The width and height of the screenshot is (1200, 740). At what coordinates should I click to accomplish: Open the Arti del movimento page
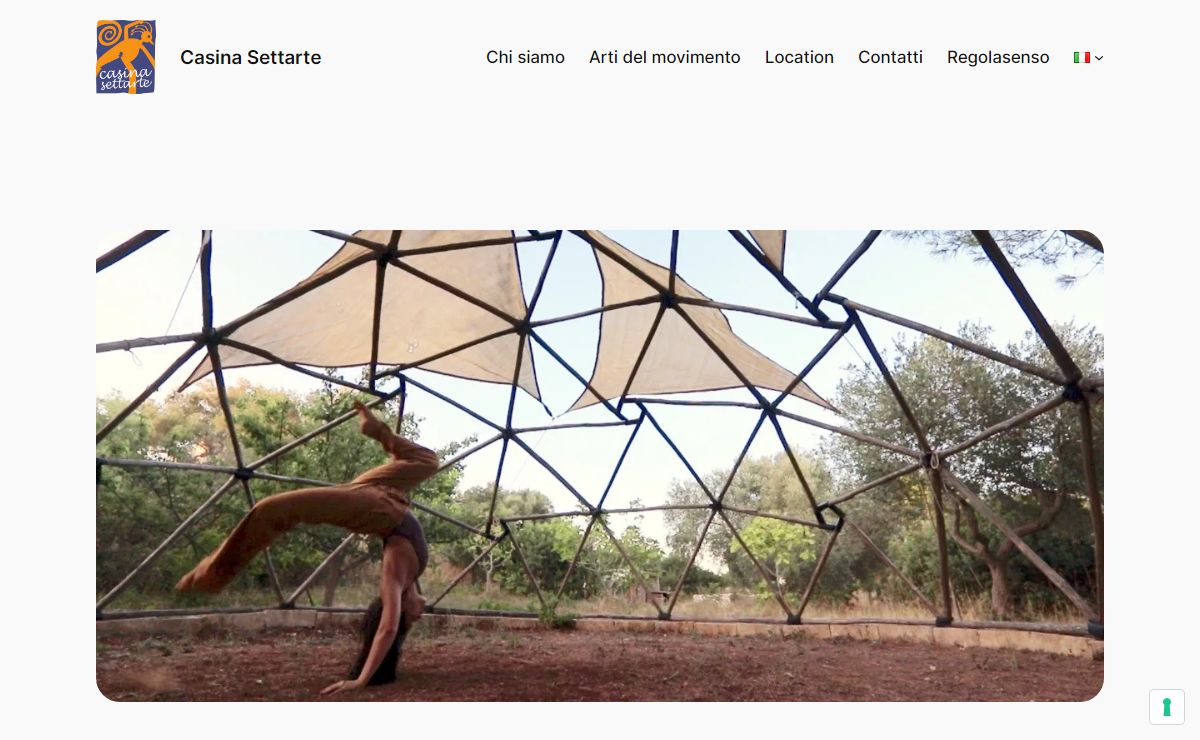[x=665, y=57]
